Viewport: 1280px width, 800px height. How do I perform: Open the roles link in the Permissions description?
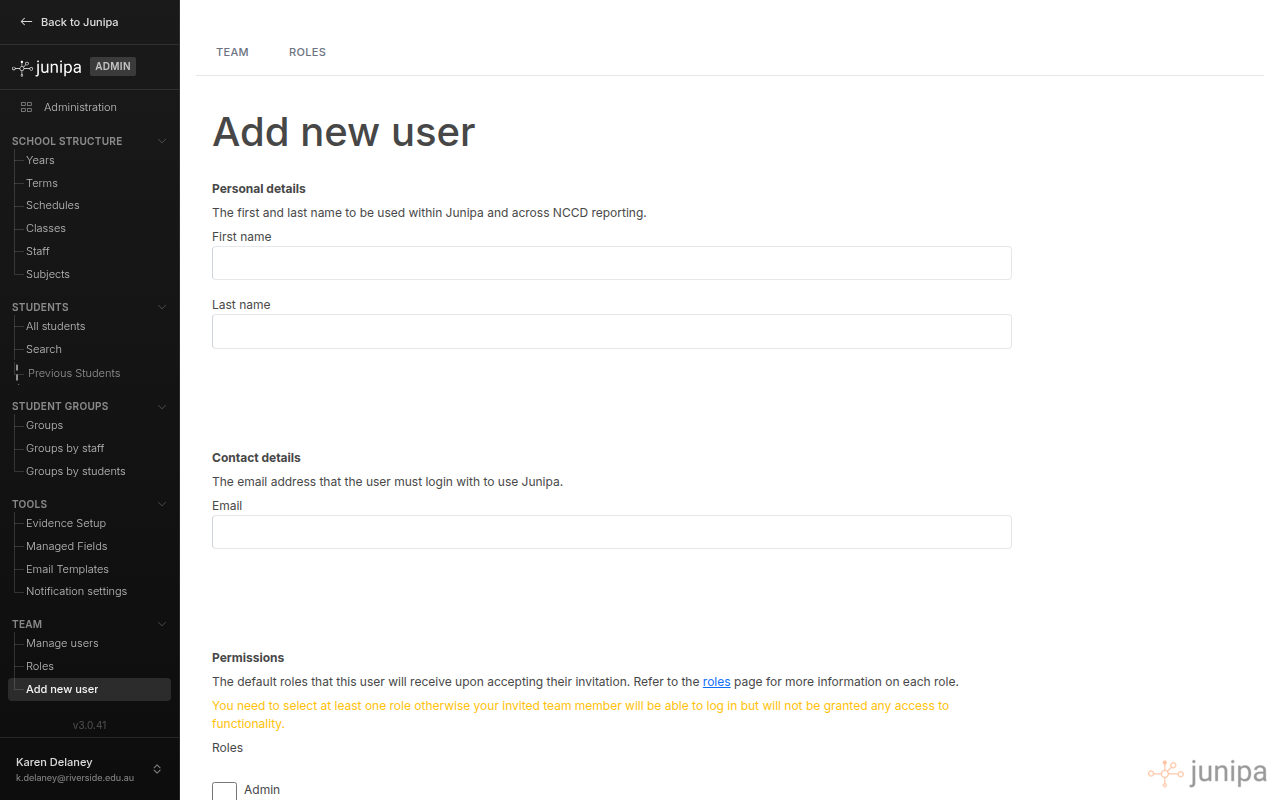716,681
